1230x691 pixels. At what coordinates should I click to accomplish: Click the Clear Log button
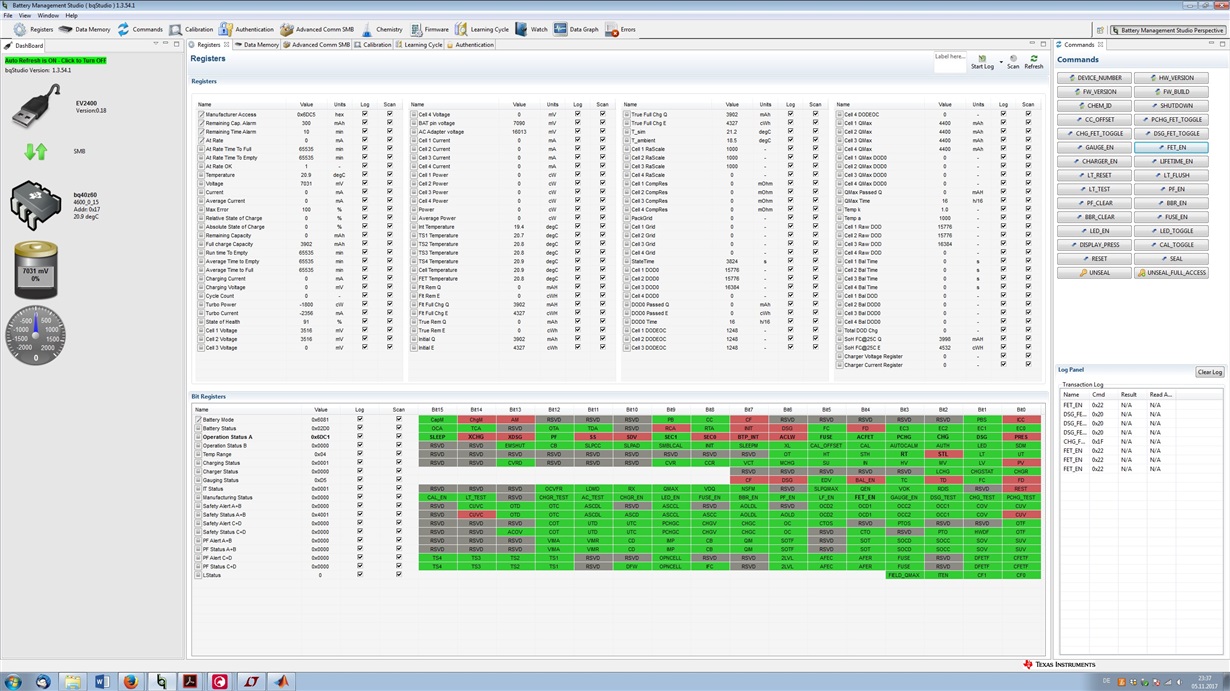tap(1210, 372)
